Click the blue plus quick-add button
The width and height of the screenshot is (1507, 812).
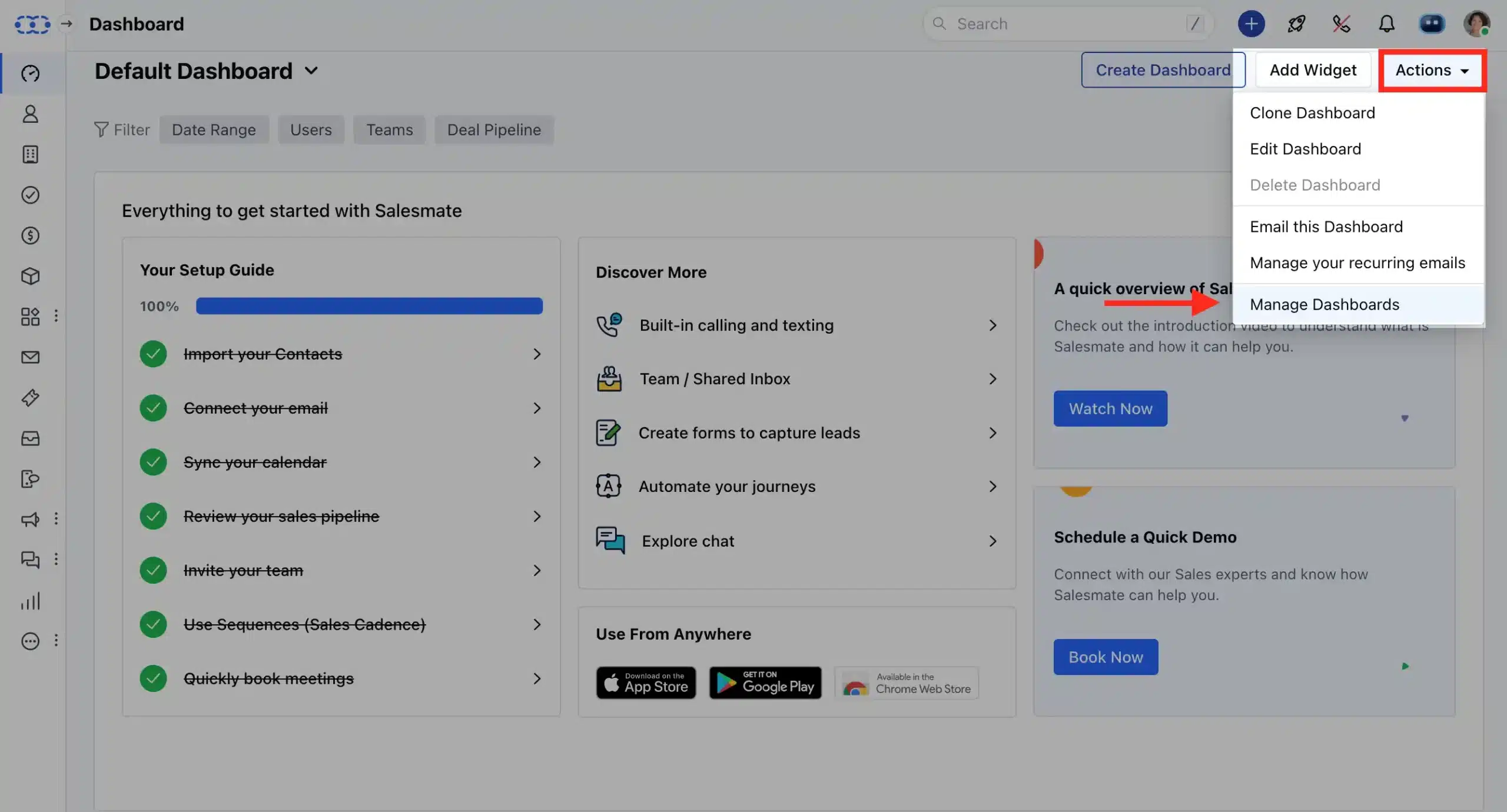click(x=1251, y=24)
